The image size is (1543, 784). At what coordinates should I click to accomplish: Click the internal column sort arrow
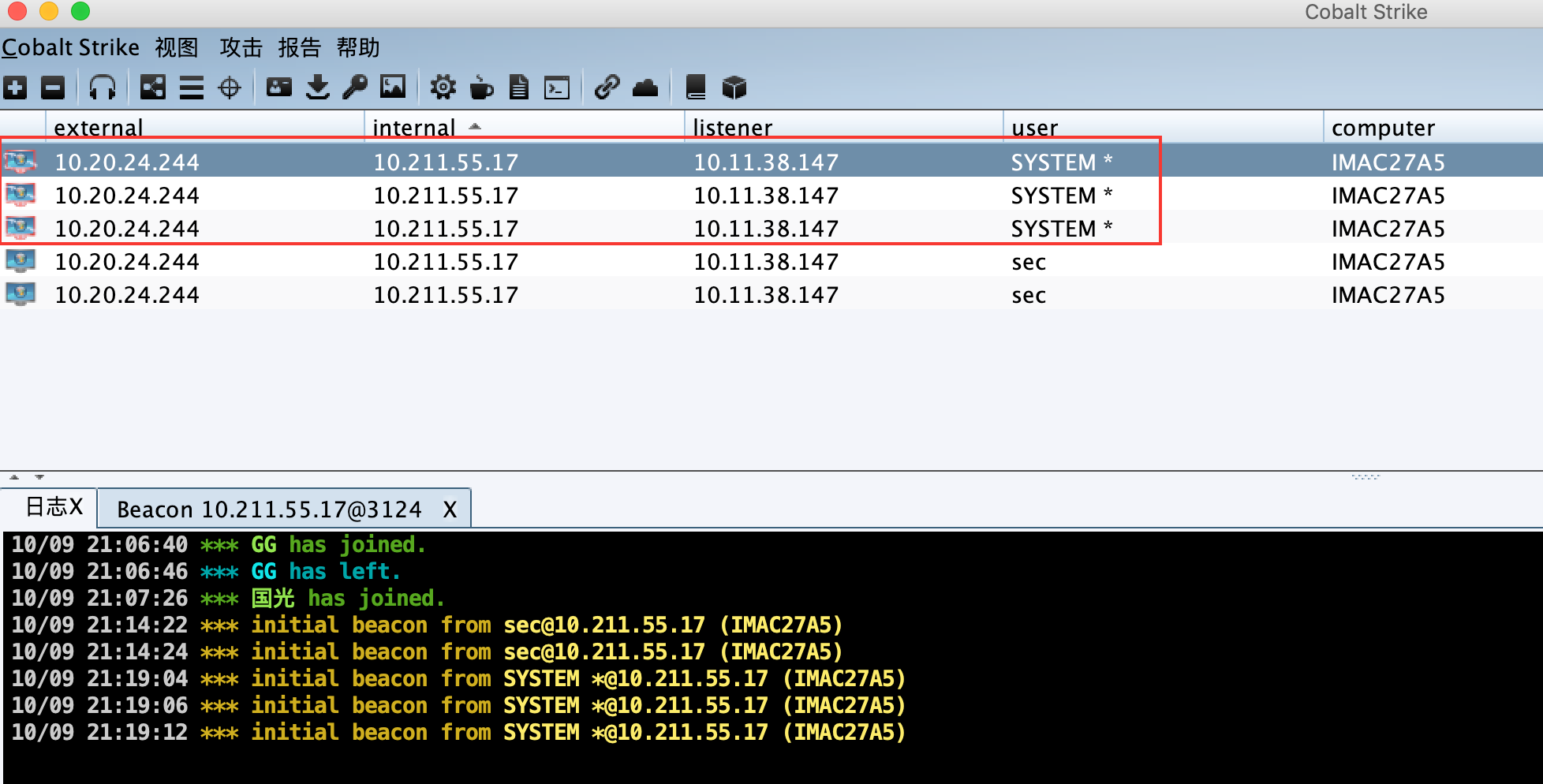click(475, 126)
